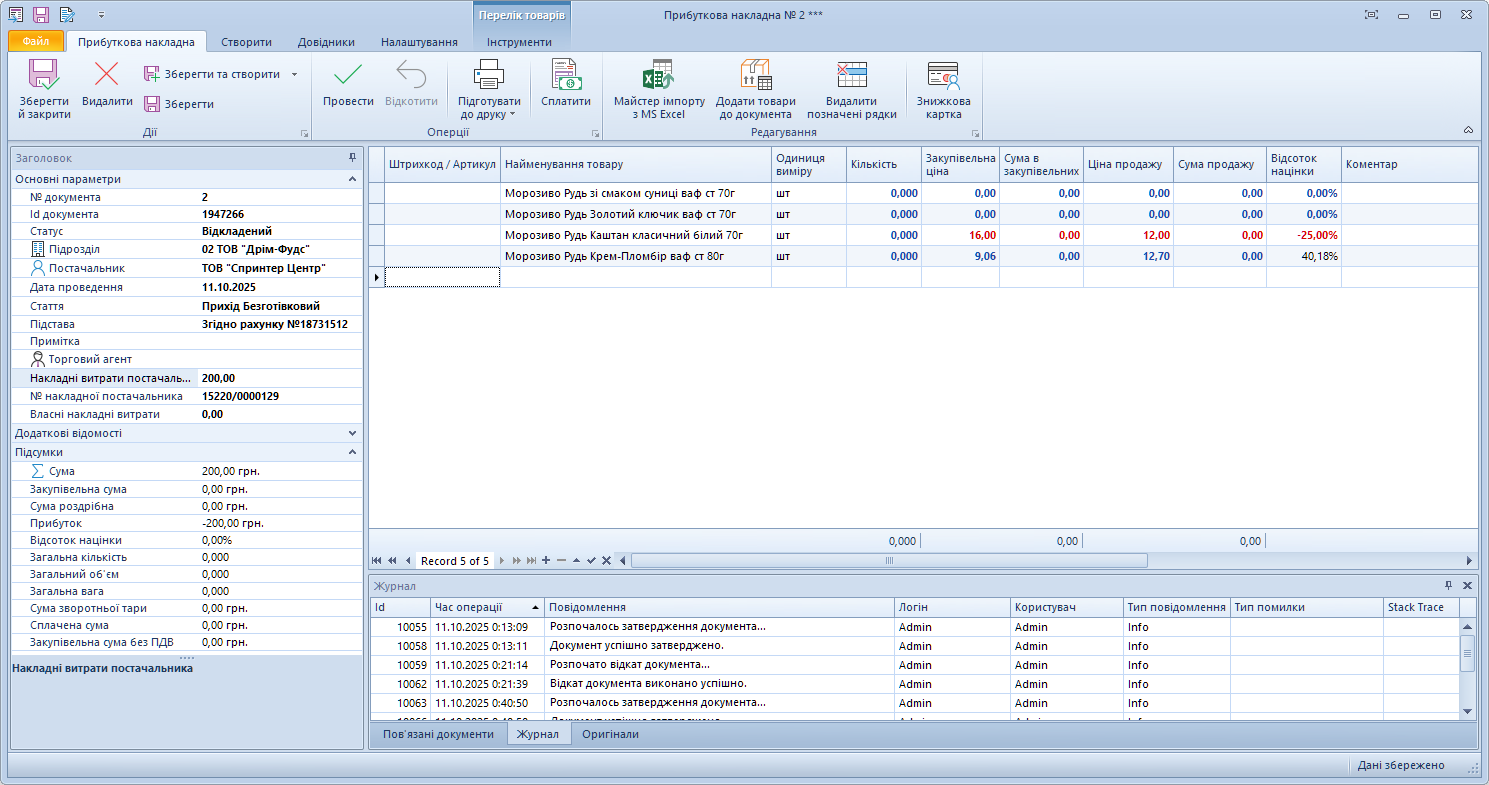This screenshot has height=785, width=1489.
Task: Click 'Додати товари до документа' icon
Action: tap(755, 76)
